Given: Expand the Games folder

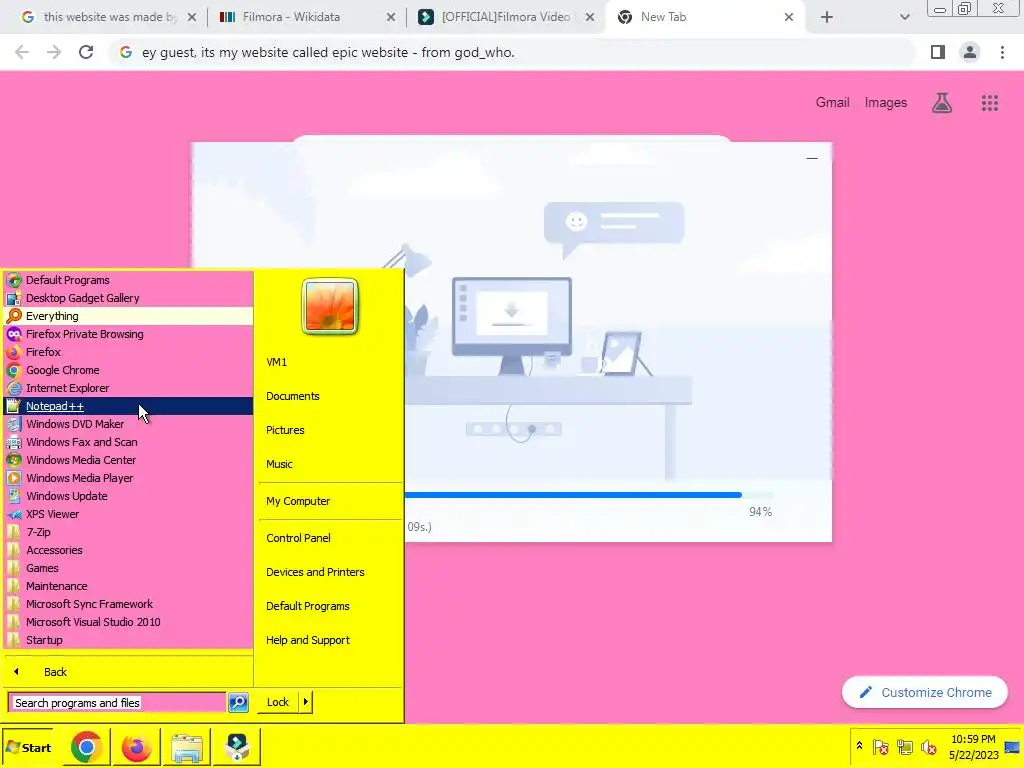Looking at the screenshot, I should [128, 568].
